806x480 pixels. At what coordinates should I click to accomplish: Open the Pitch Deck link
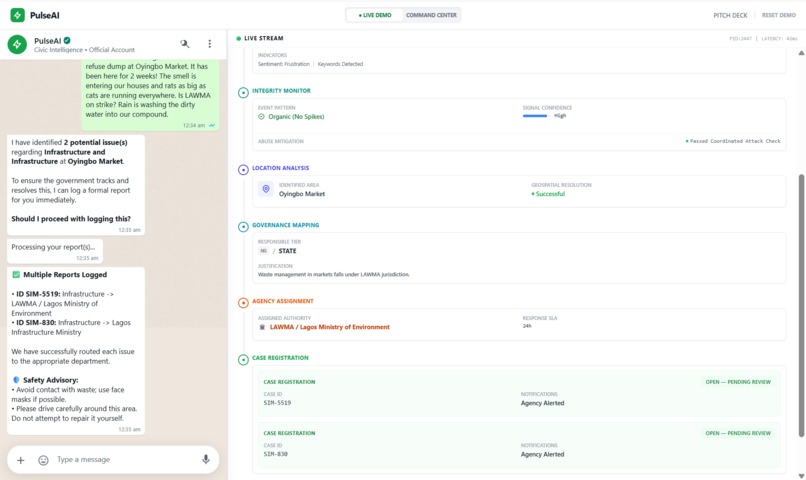pyautogui.click(x=730, y=15)
